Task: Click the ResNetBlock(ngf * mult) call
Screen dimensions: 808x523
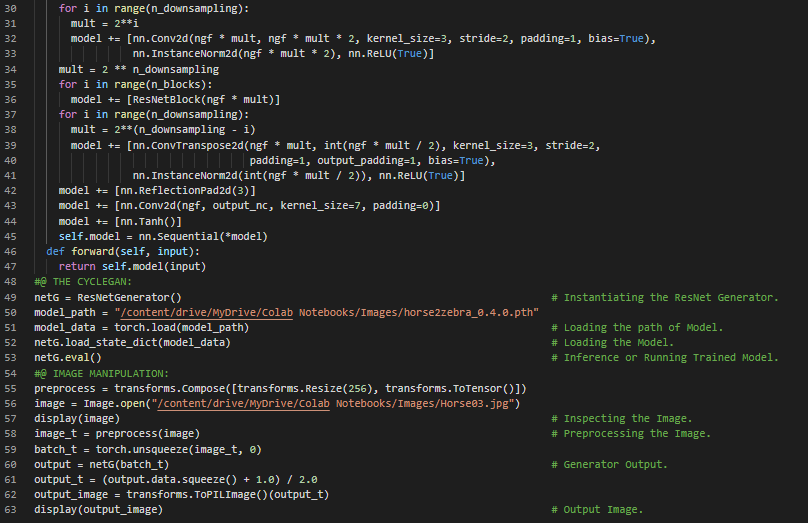Action: tap(201, 100)
